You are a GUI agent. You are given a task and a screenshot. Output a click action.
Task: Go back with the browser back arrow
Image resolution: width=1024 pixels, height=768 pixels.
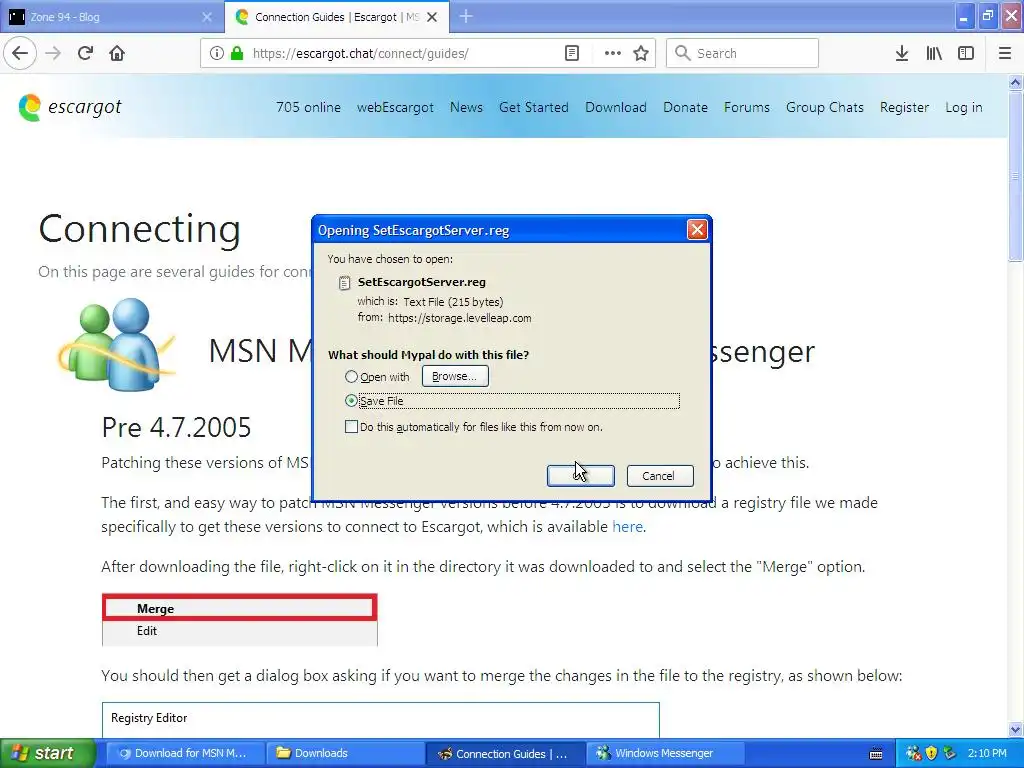[x=20, y=53]
